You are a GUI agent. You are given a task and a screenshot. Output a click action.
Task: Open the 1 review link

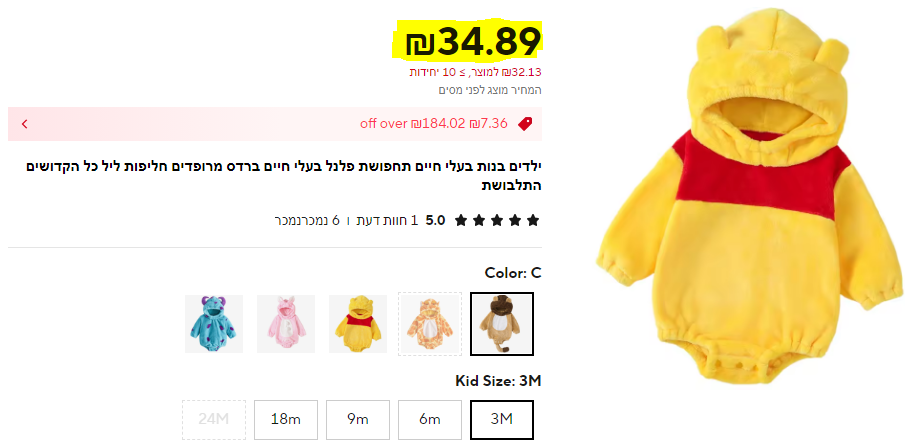coord(386,220)
